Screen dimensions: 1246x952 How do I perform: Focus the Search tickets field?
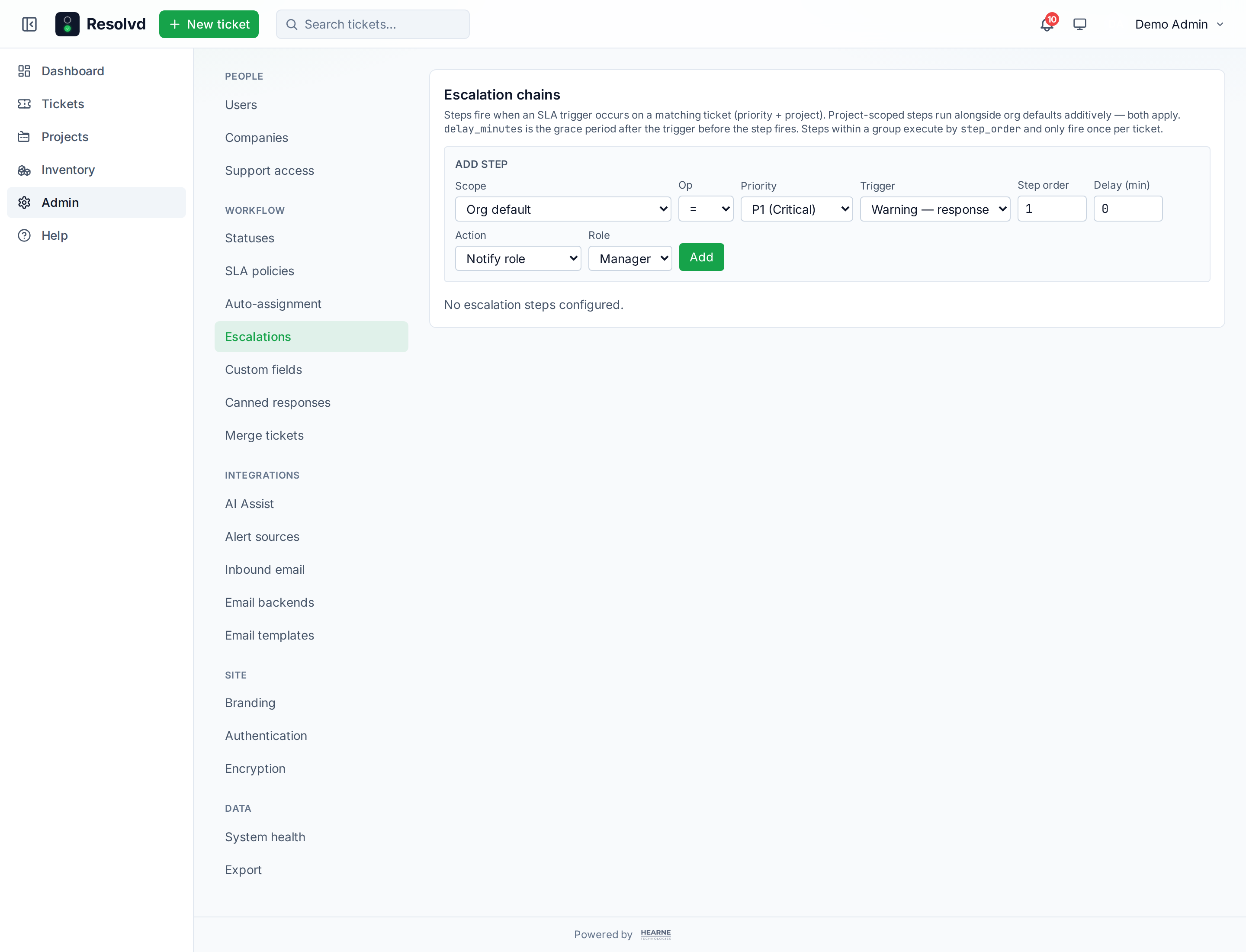pos(372,24)
